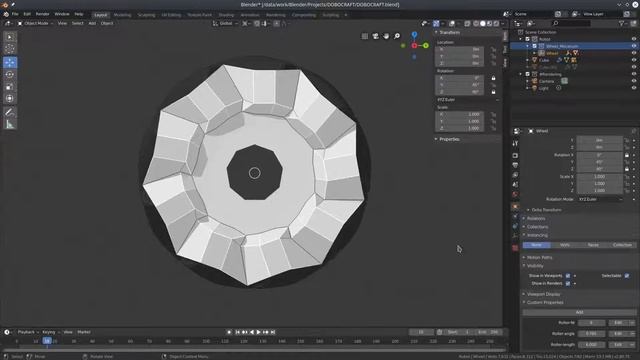Select the Move tool
640x360 pixels.
coord(10,62)
